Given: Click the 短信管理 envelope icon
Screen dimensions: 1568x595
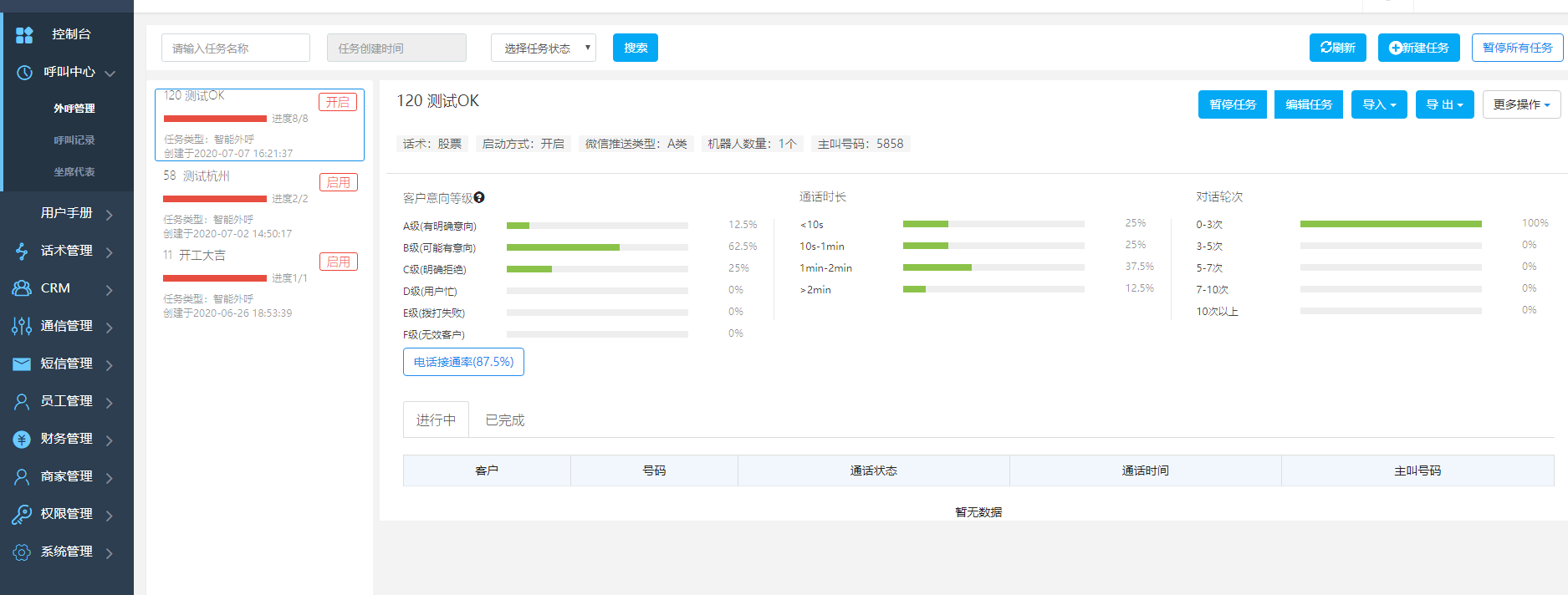Looking at the screenshot, I should point(22,364).
